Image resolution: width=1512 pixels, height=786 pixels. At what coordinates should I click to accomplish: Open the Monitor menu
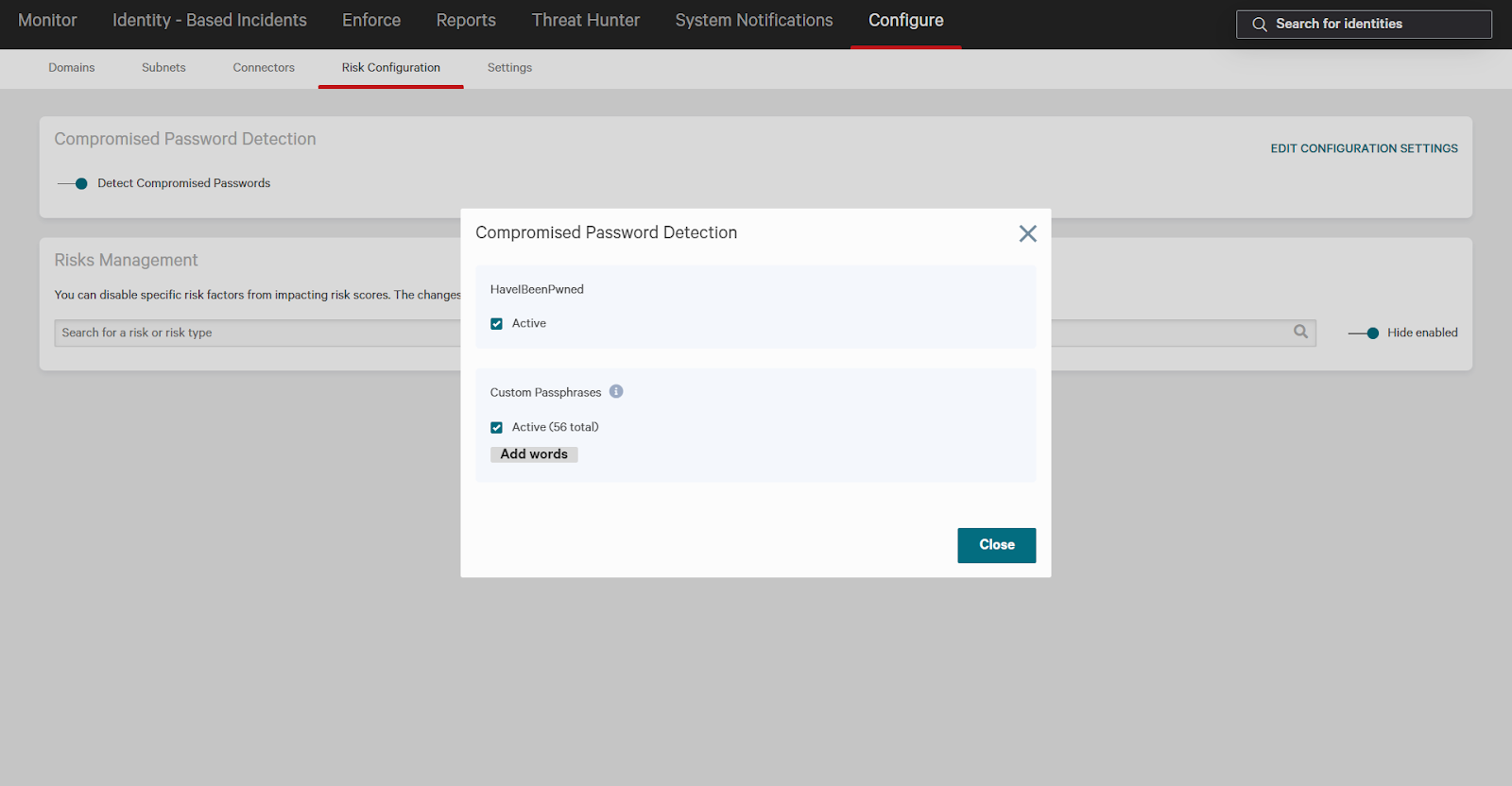point(47,21)
